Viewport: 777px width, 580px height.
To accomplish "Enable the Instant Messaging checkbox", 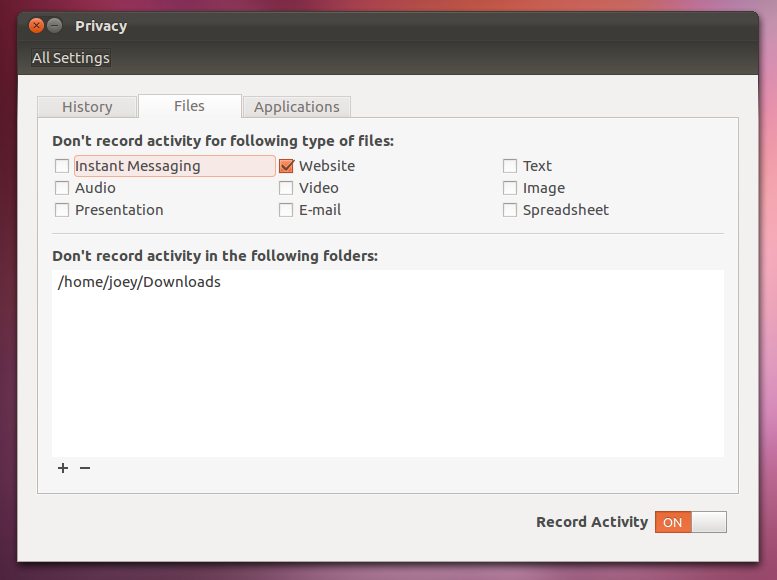I will 62,166.
